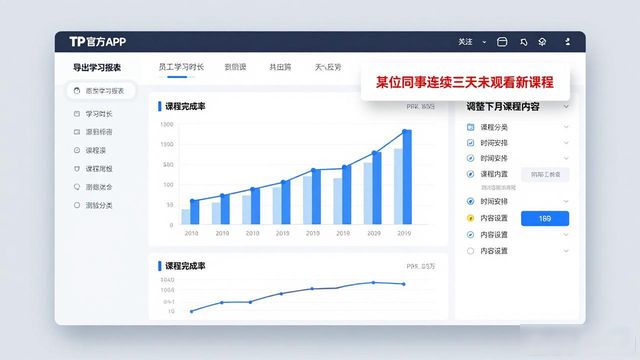Click the cube icon in top bar
640x360 pixels.
pyautogui.click(x=542, y=42)
